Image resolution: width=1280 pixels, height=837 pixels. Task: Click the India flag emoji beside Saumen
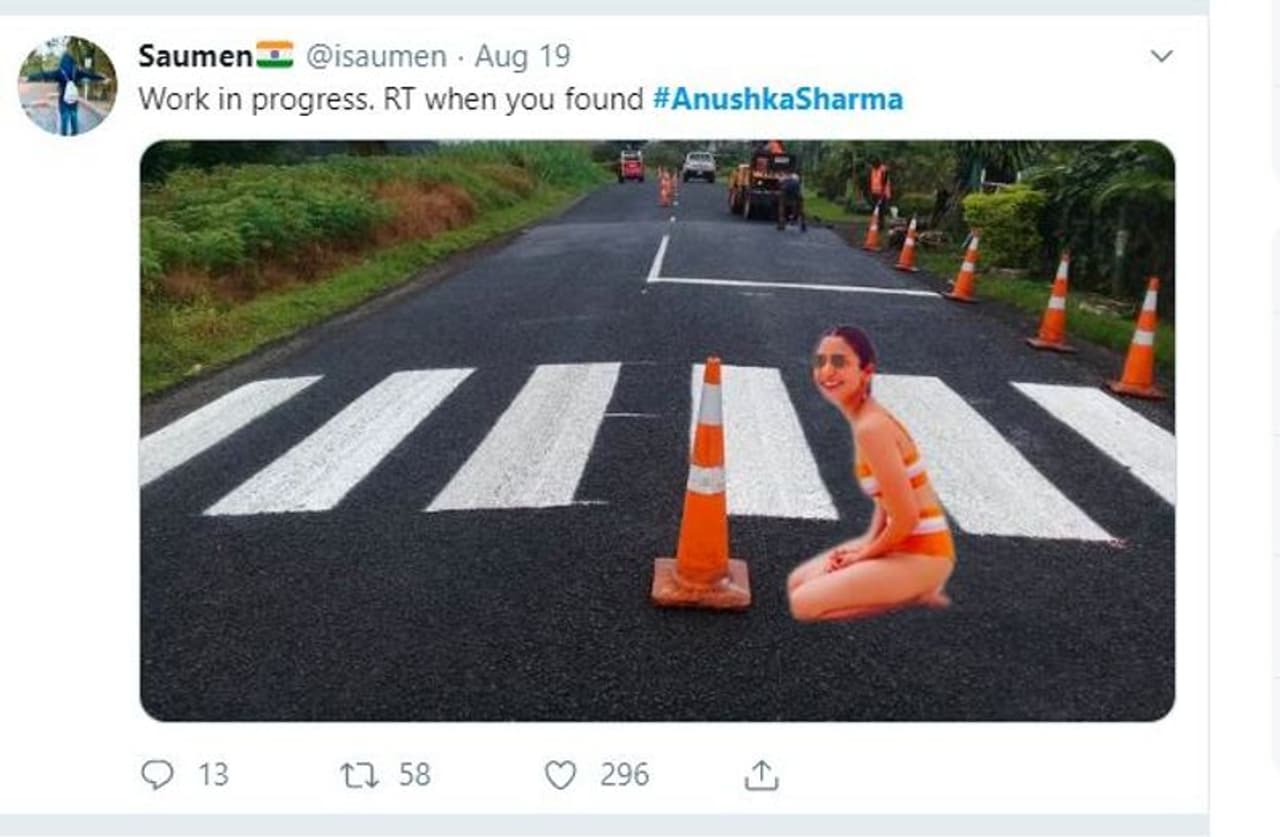point(275,54)
